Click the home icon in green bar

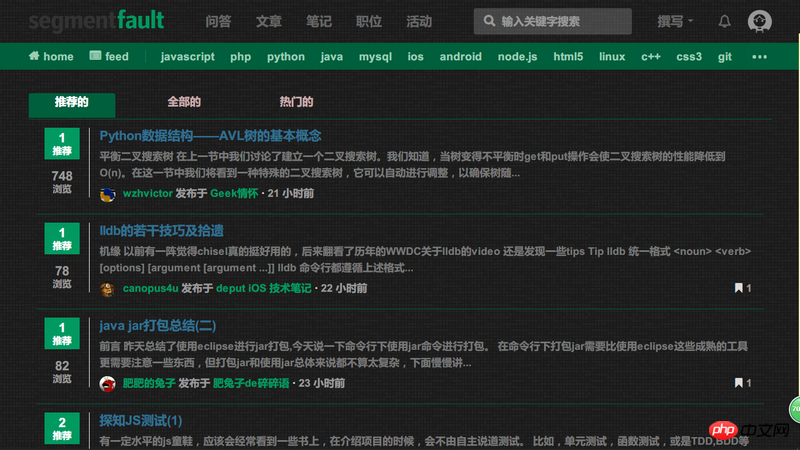point(34,56)
